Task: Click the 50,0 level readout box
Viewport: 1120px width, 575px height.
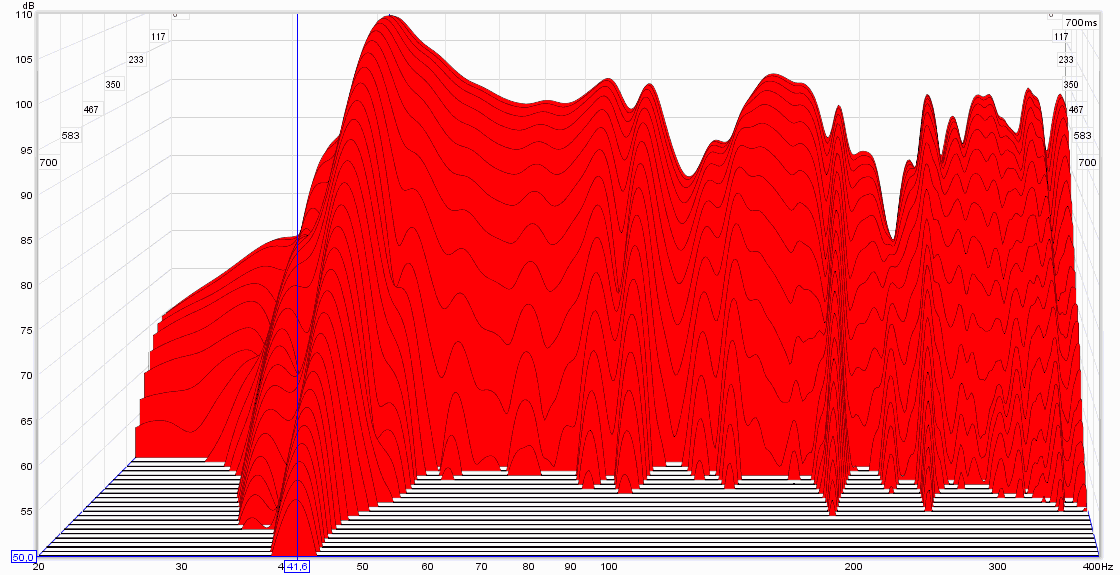Action: point(23,557)
